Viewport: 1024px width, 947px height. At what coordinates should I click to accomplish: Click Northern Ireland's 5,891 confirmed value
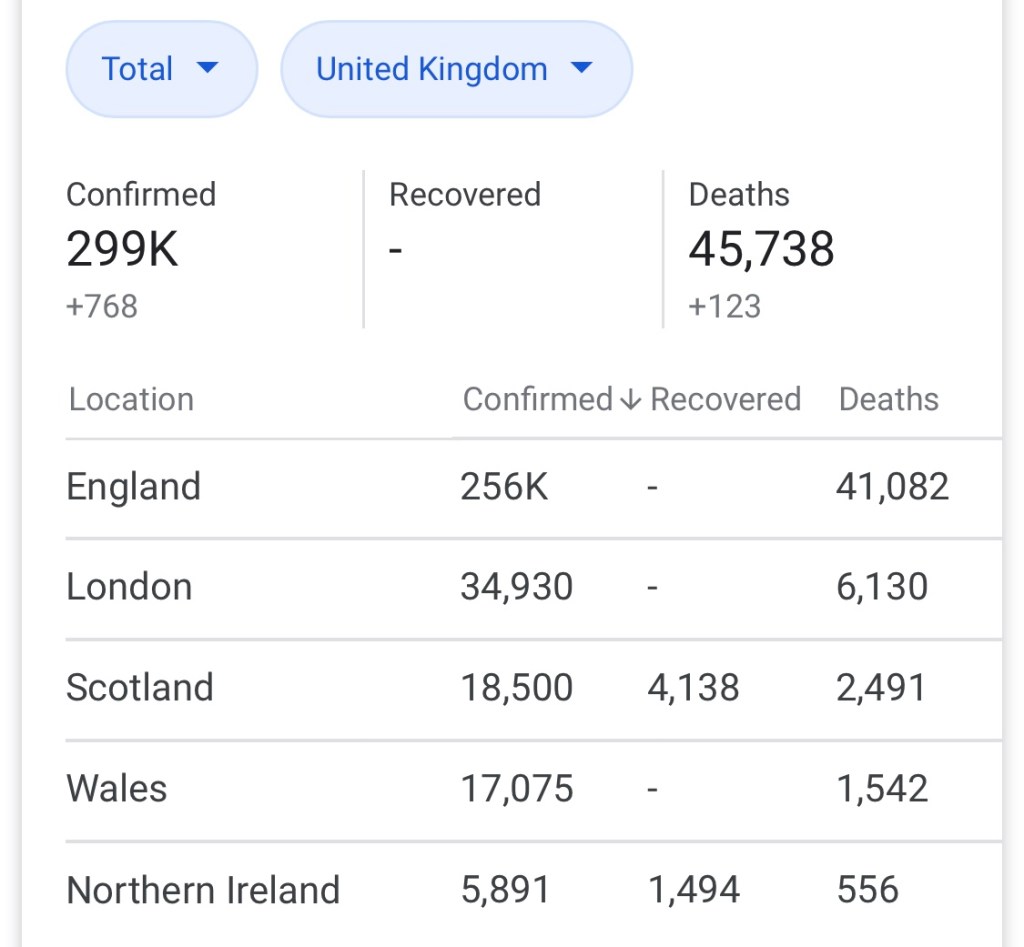point(505,890)
